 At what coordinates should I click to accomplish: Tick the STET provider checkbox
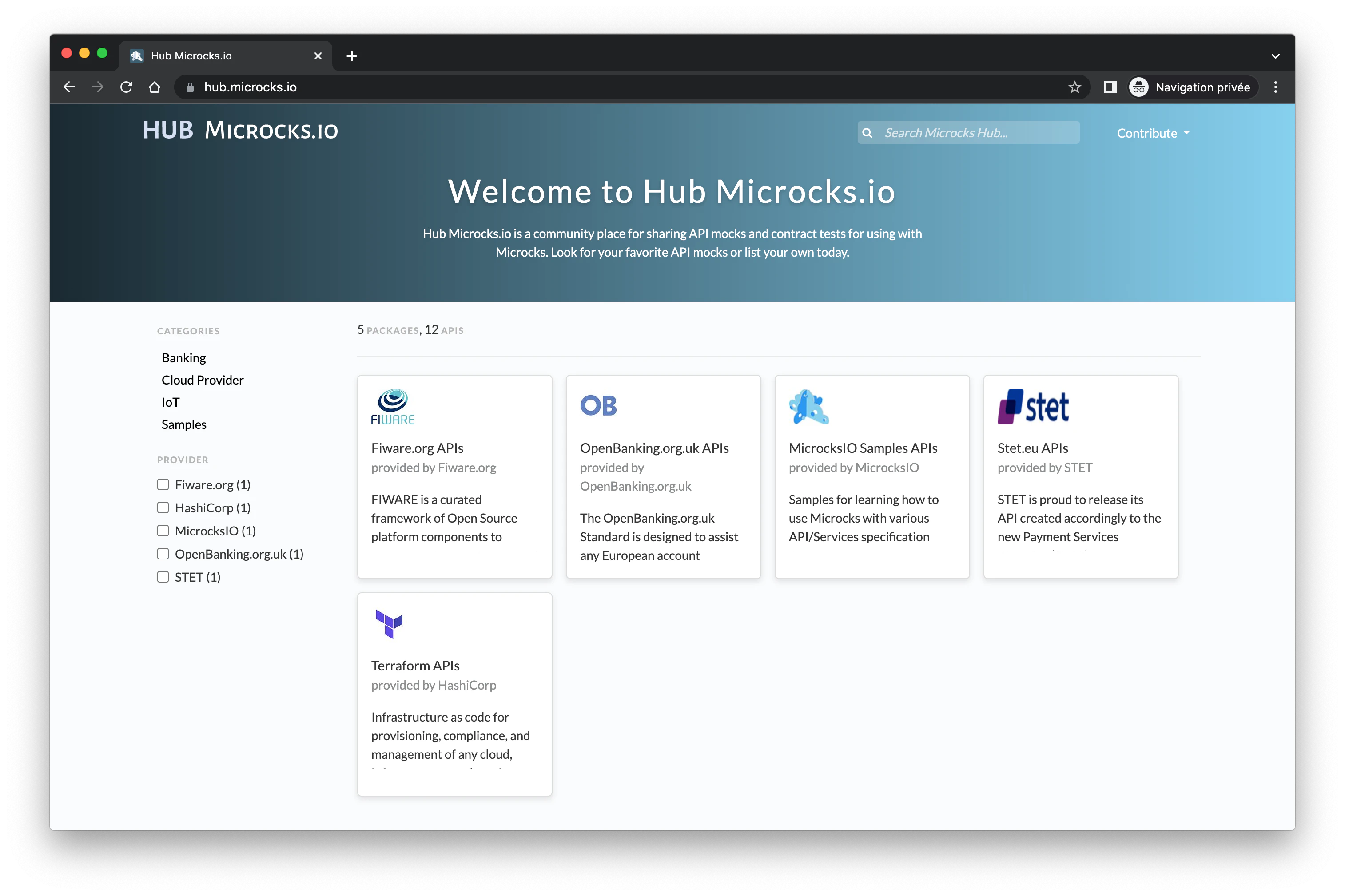click(163, 577)
